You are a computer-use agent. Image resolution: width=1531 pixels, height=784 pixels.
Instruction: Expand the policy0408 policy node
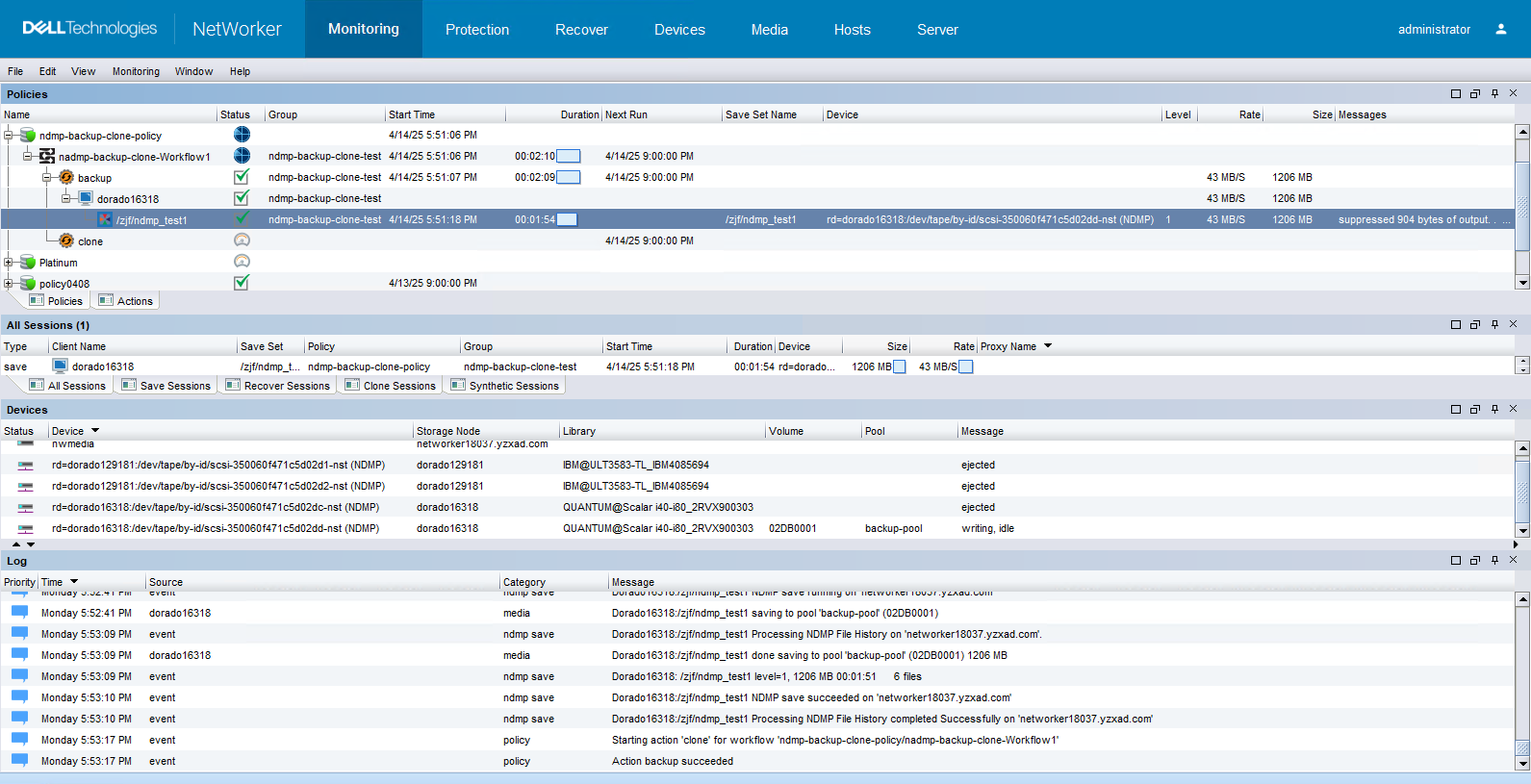click(x=9, y=283)
